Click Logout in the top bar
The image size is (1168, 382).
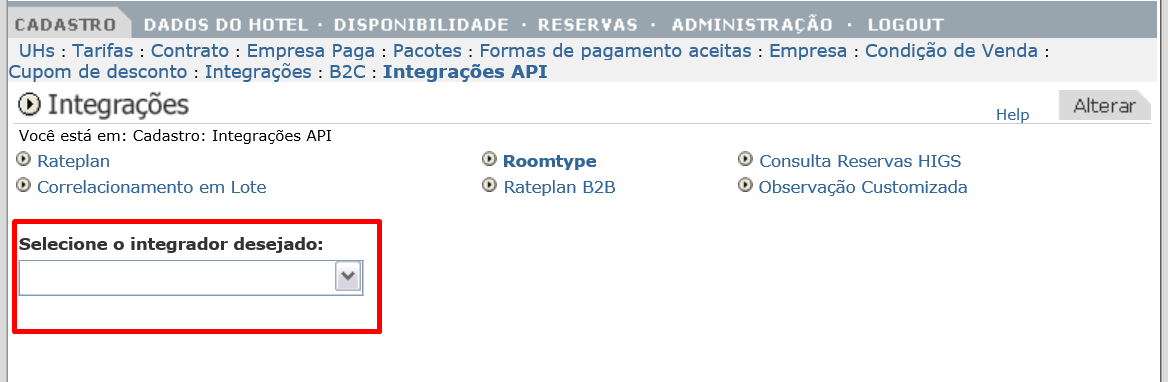(x=905, y=25)
